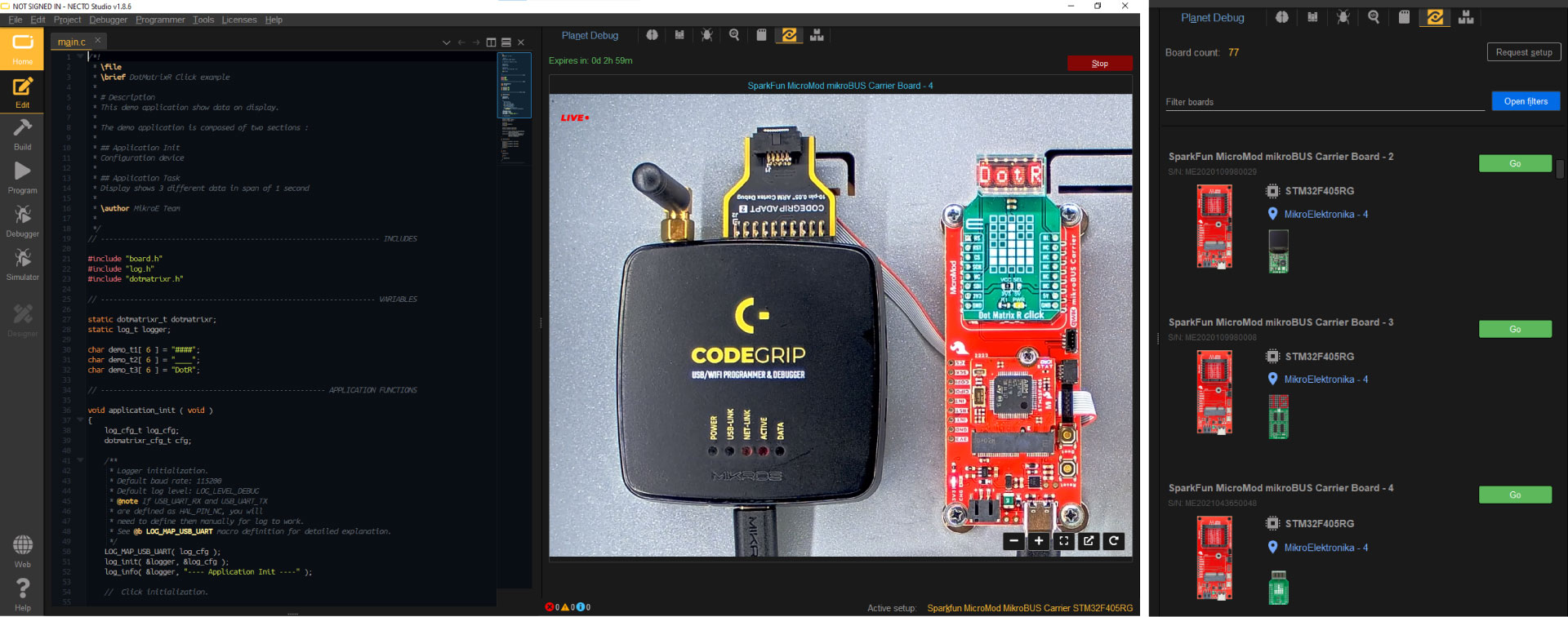1568x617 pixels.
Task: Split the editor horizontally with the rows icon
Action: tap(506, 42)
